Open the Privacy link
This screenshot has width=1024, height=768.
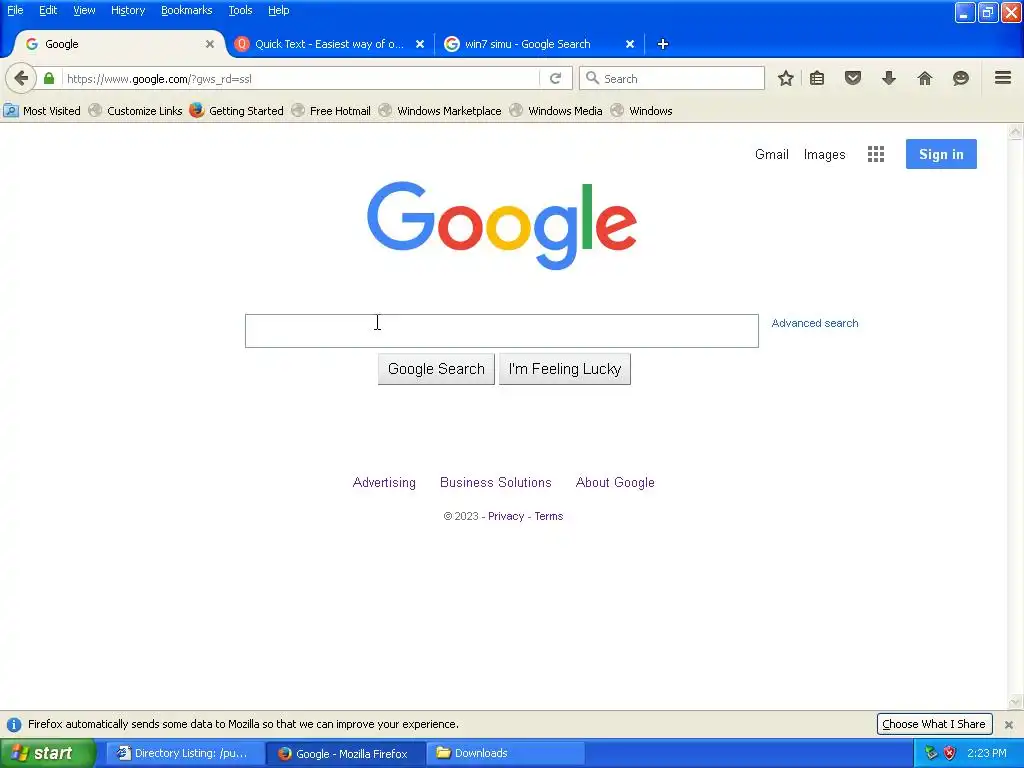click(x=506, y=516)
